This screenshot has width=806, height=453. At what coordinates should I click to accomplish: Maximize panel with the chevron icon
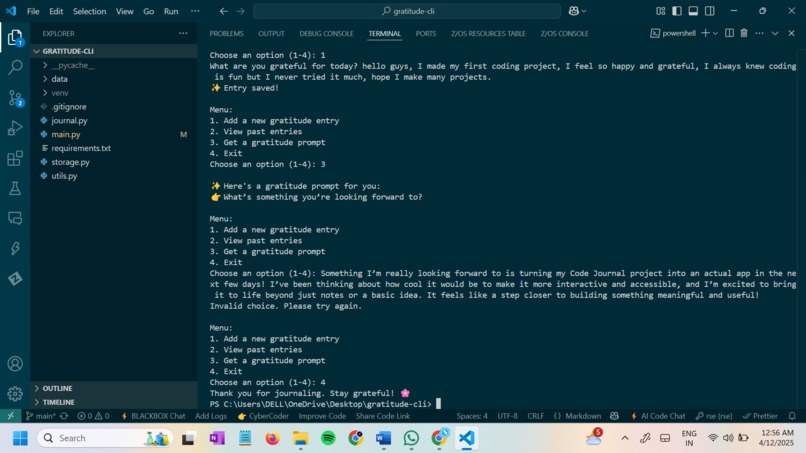tap(775, 33)
